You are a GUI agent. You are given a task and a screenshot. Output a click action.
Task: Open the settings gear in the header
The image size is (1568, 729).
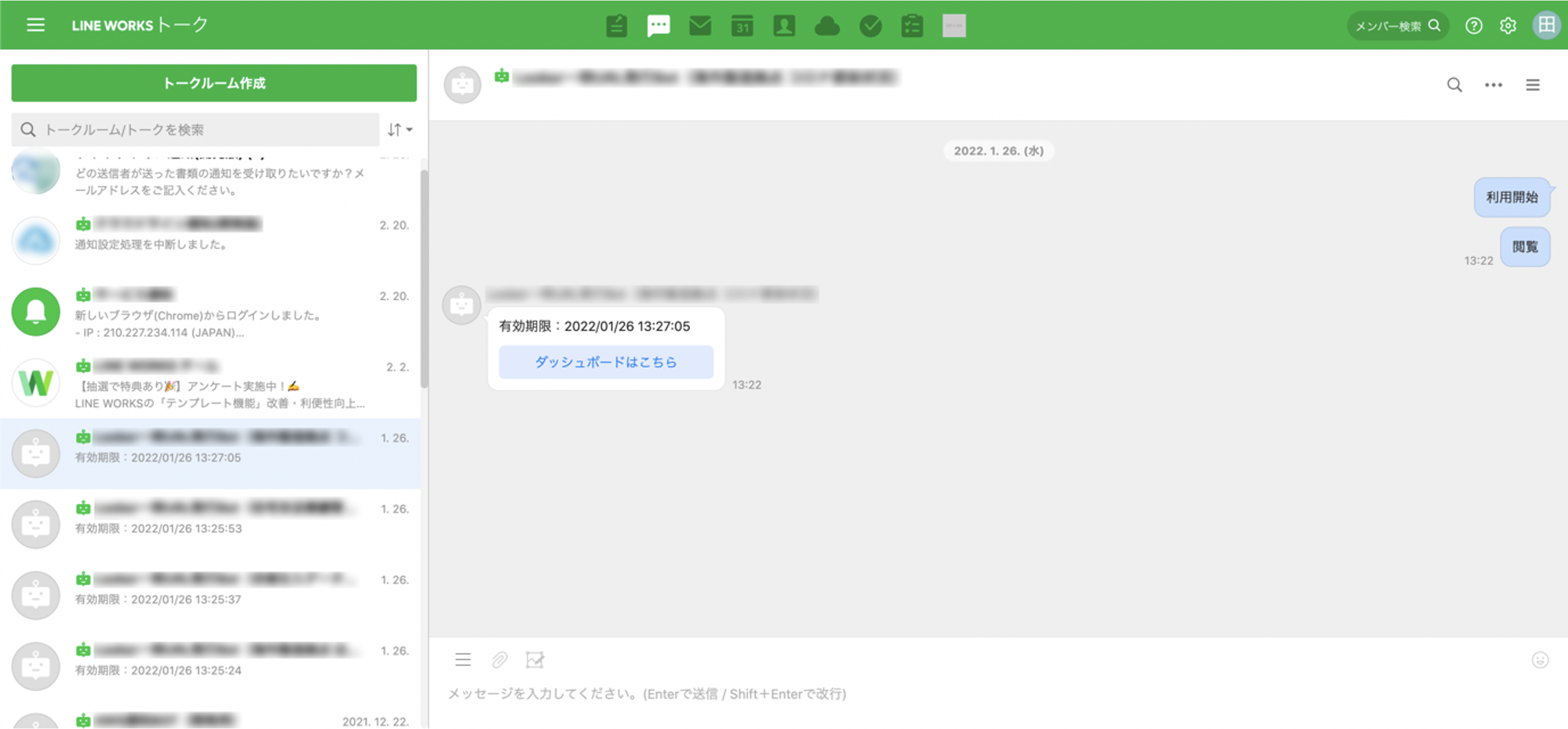tap(1507, 26)
